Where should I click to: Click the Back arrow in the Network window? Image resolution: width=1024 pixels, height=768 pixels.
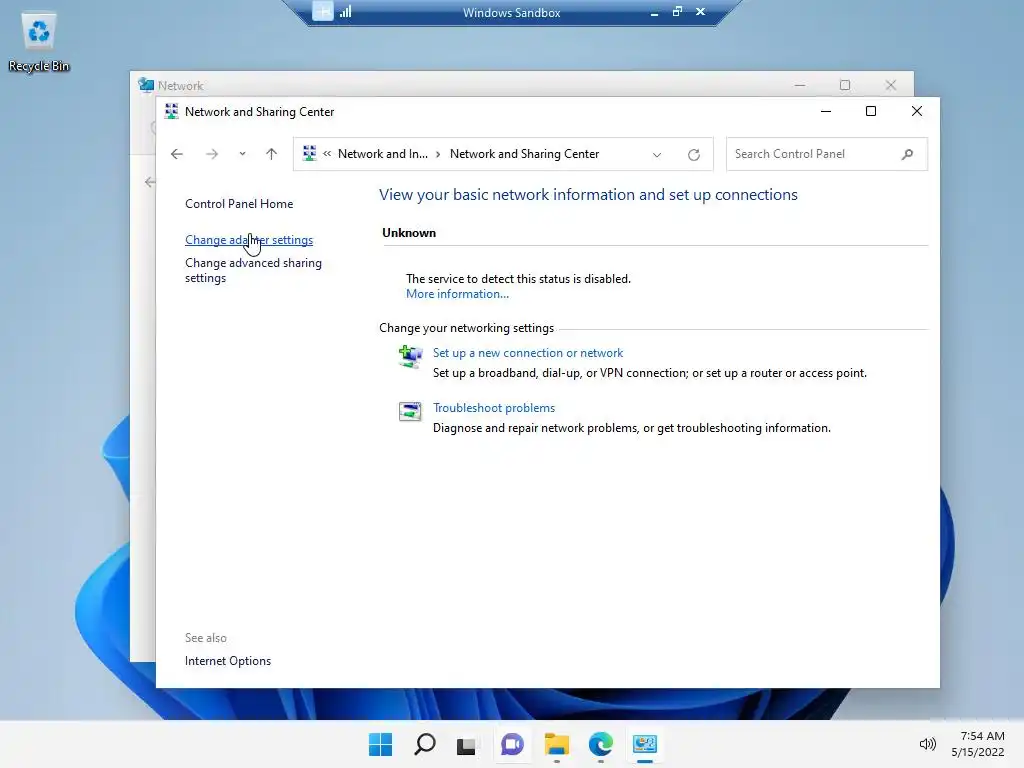tap(150, 182)
